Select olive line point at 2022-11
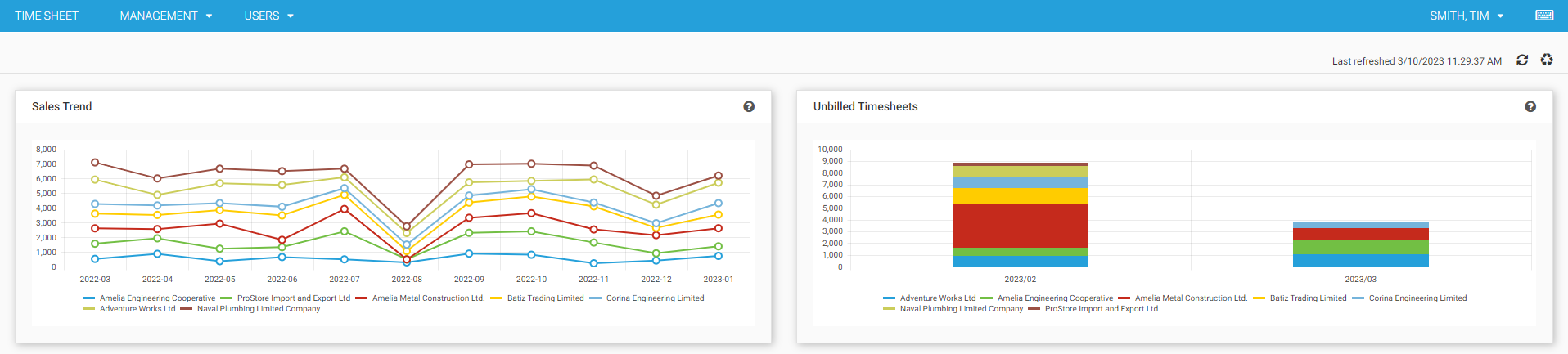This screenshot has width=1568, height=354. (x=594, y=179)
